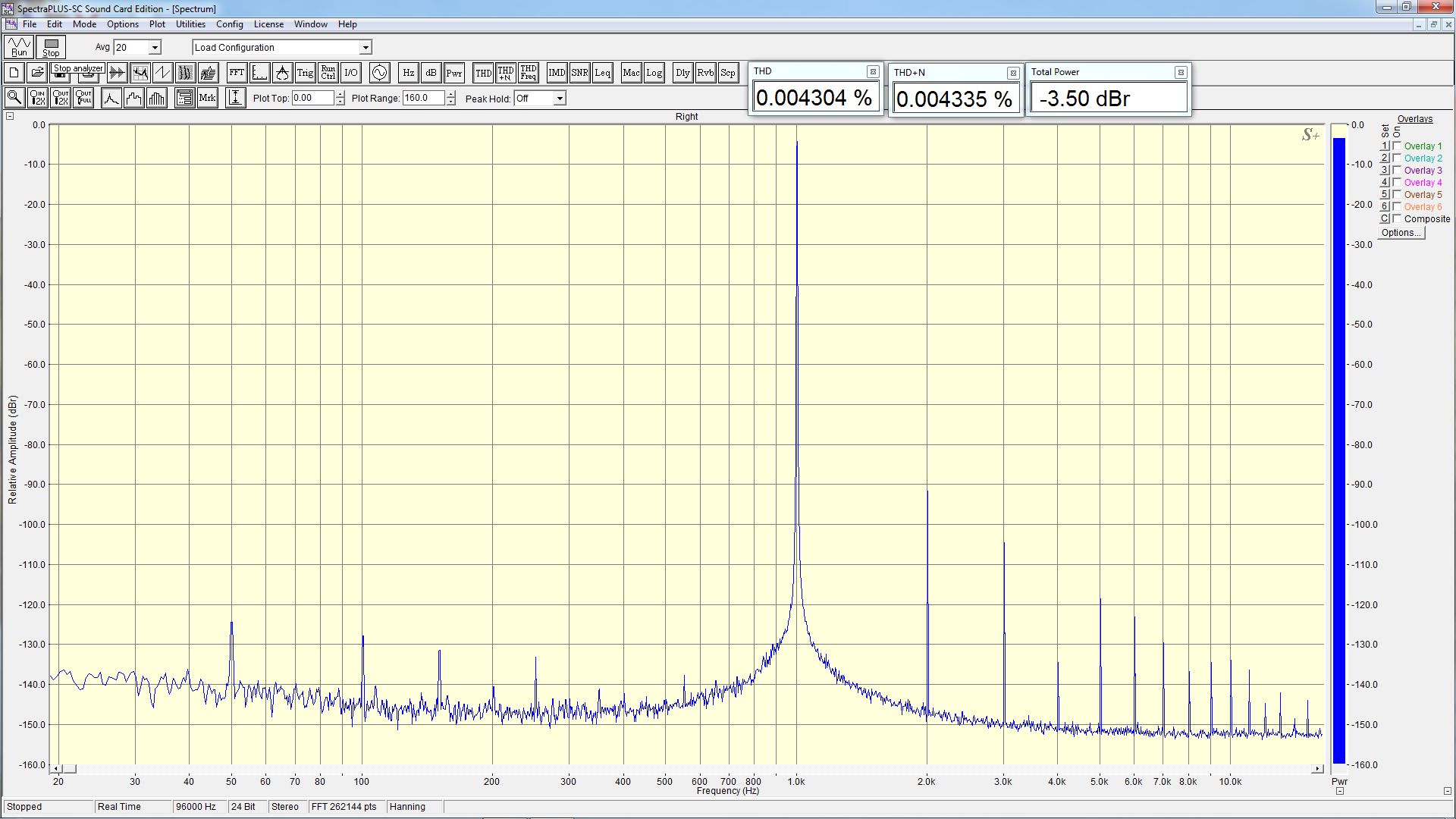
Task: Start the analyzer with the Run button
Action: (19, 47)
